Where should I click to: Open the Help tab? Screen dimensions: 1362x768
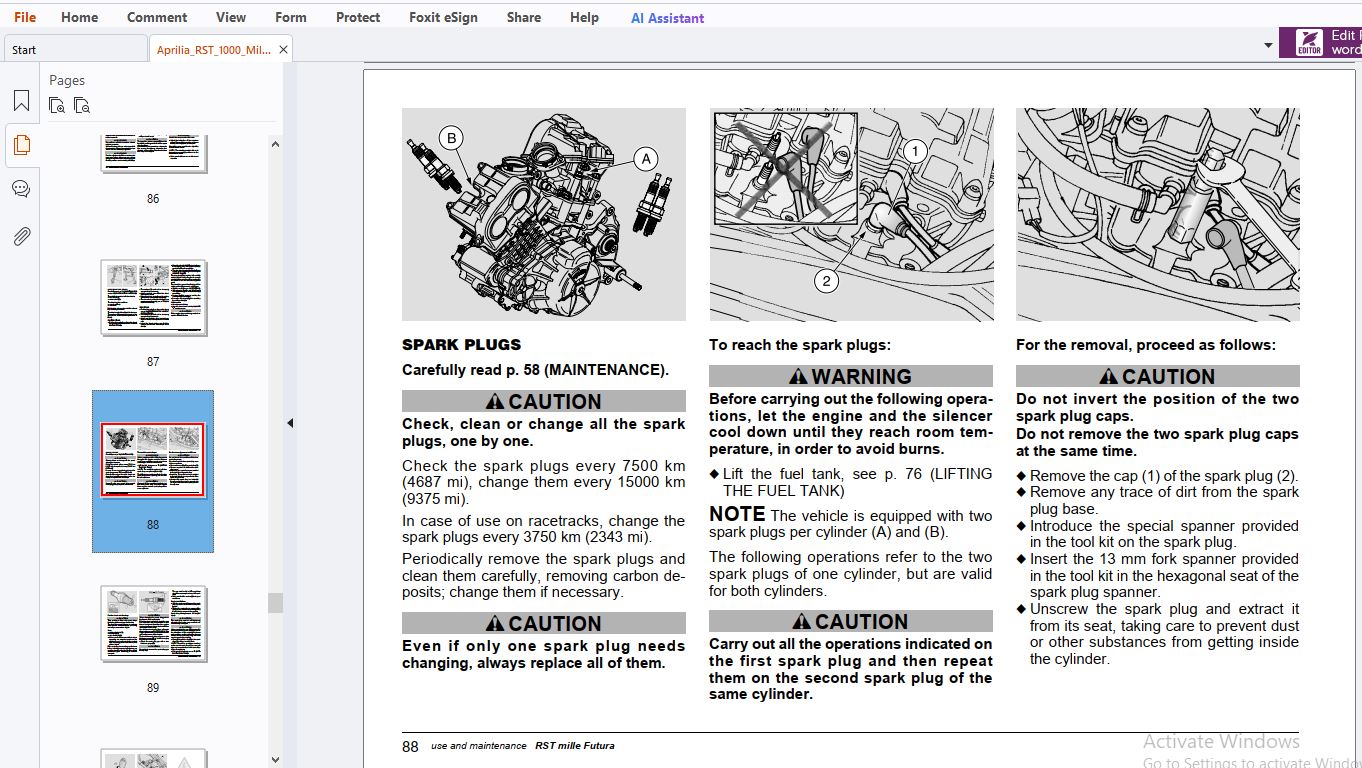pyautogui.click(x=584, y=17)
